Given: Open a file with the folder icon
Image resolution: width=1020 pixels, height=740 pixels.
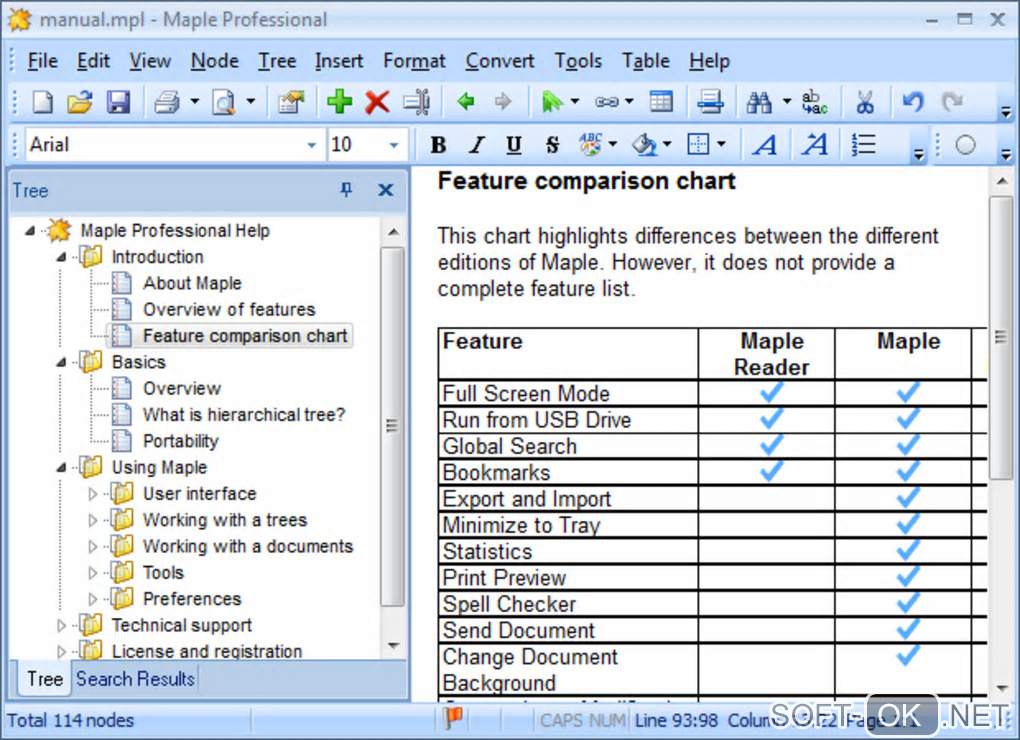Looking at the screenshot, I should click(x=80, y=102).
